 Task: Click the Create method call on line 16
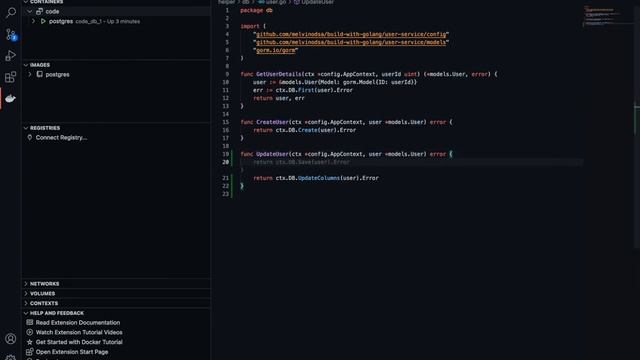(308, 130)
